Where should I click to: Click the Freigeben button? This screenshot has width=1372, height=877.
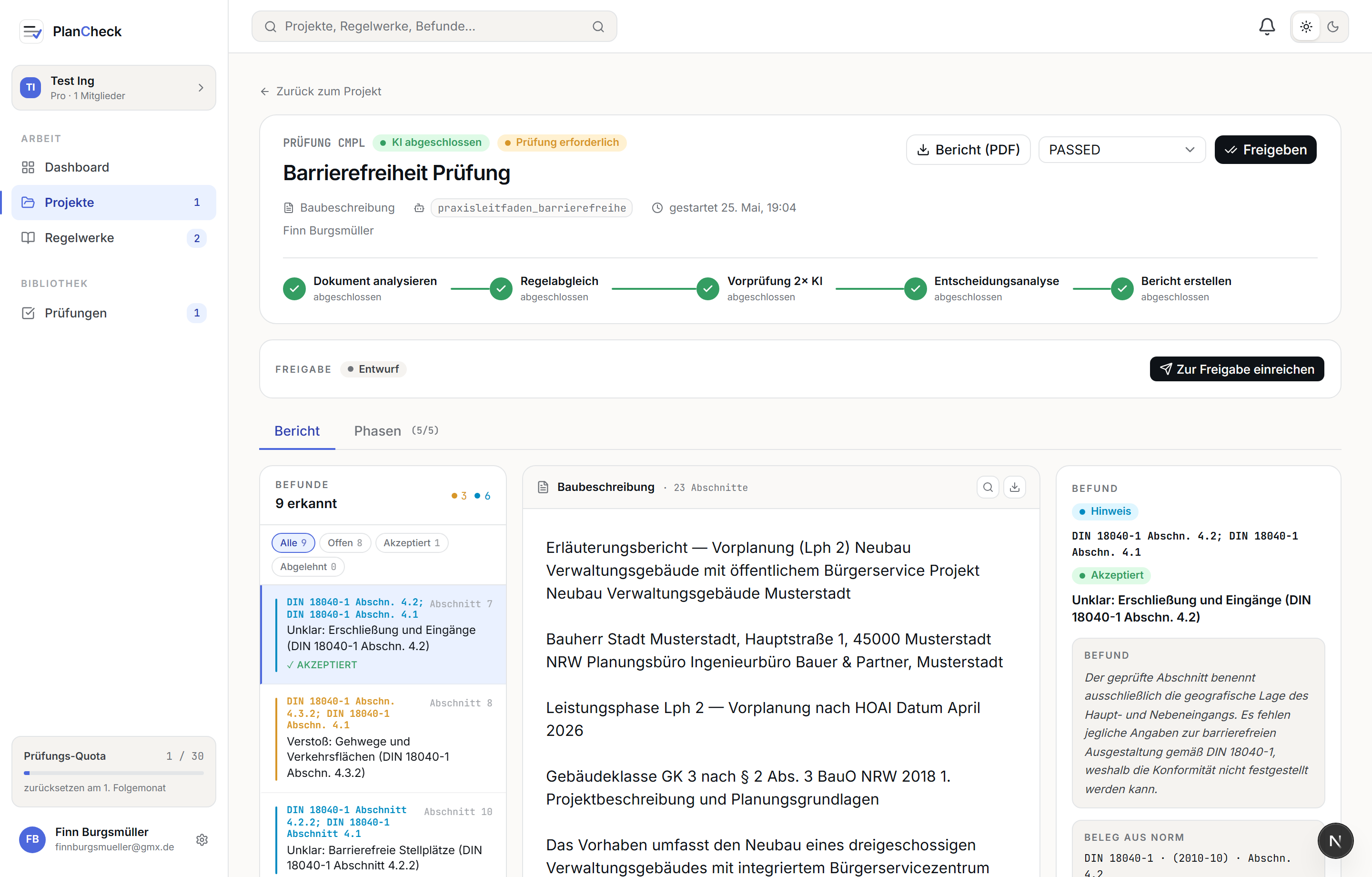[1265, 149]
